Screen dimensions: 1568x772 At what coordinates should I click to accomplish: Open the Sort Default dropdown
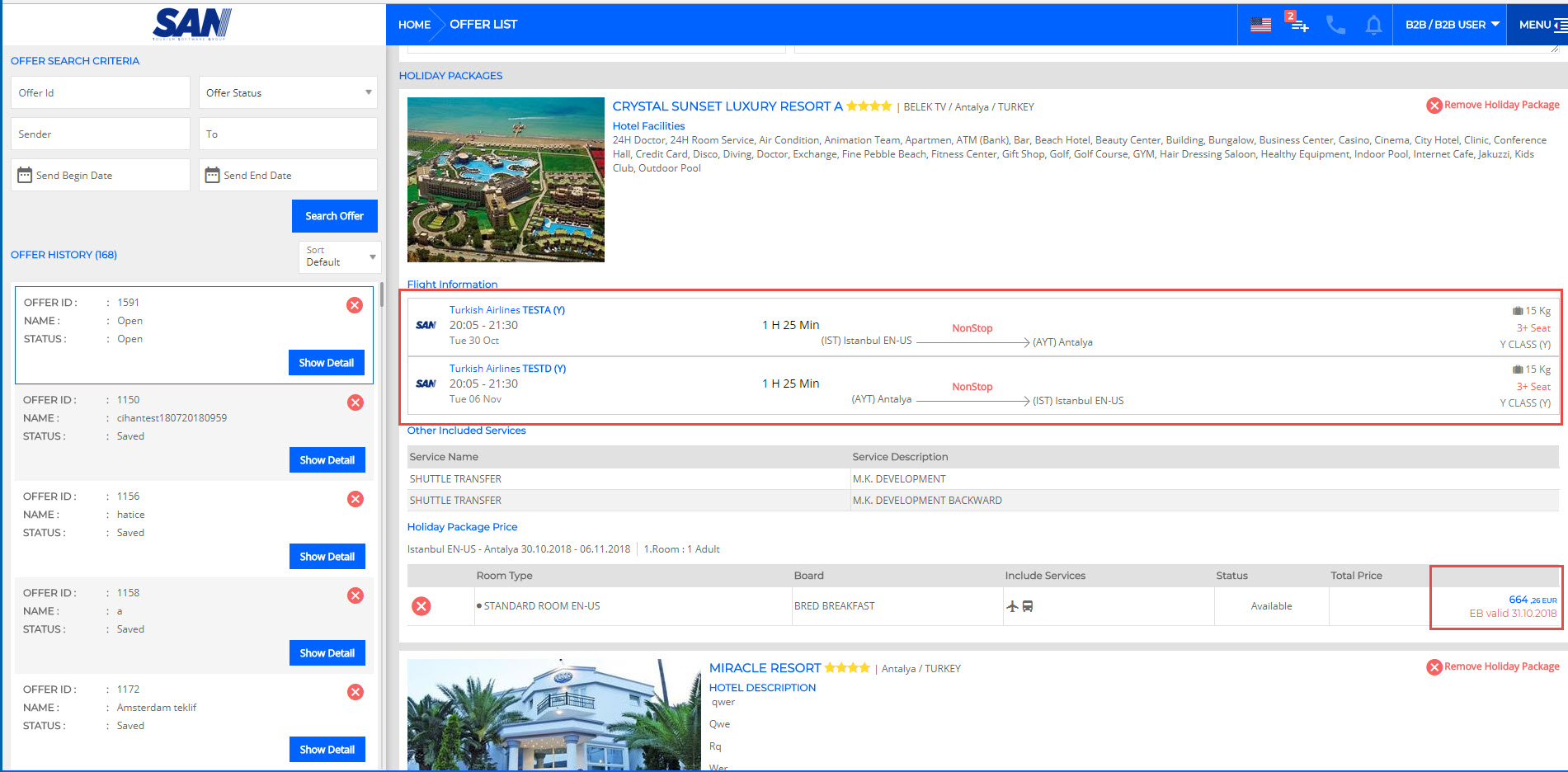click(339, 257)
